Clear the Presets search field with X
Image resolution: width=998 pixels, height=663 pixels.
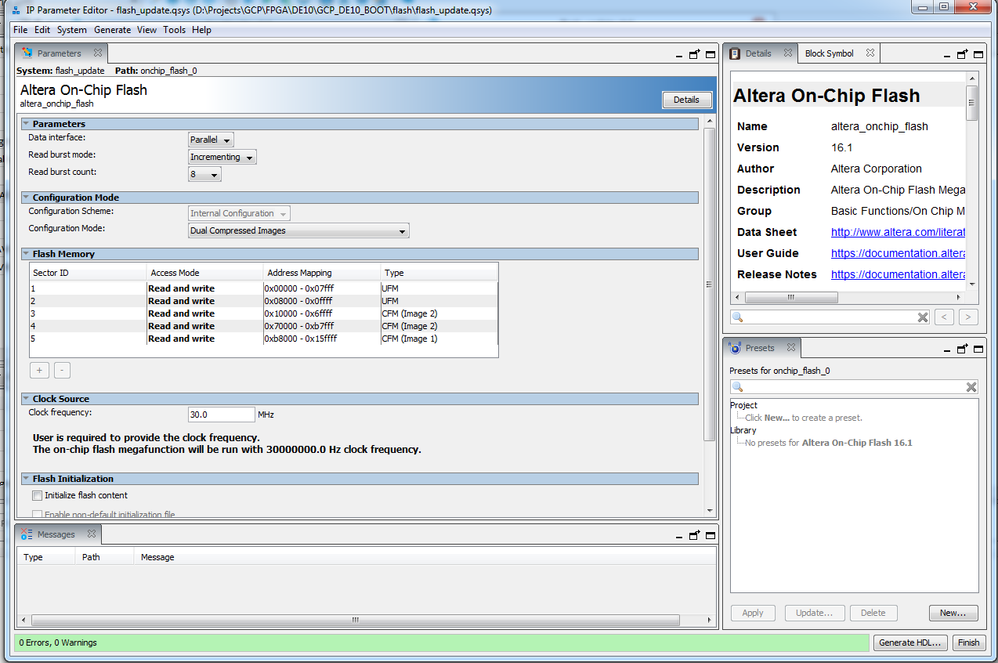point(971,387)
